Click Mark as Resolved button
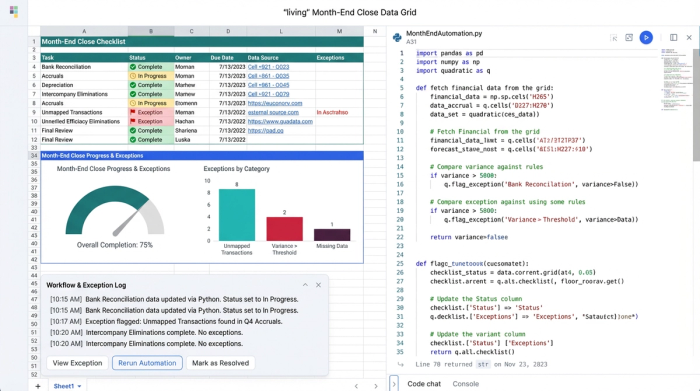 (221, 363)
